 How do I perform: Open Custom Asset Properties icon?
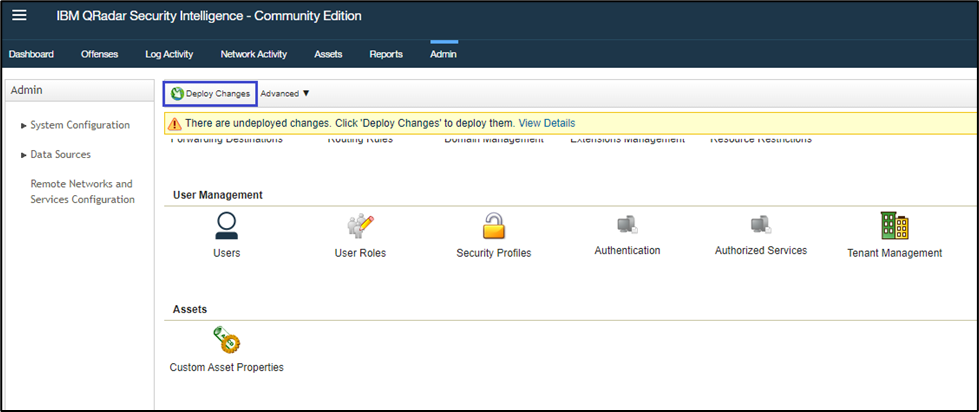(227, 341)
